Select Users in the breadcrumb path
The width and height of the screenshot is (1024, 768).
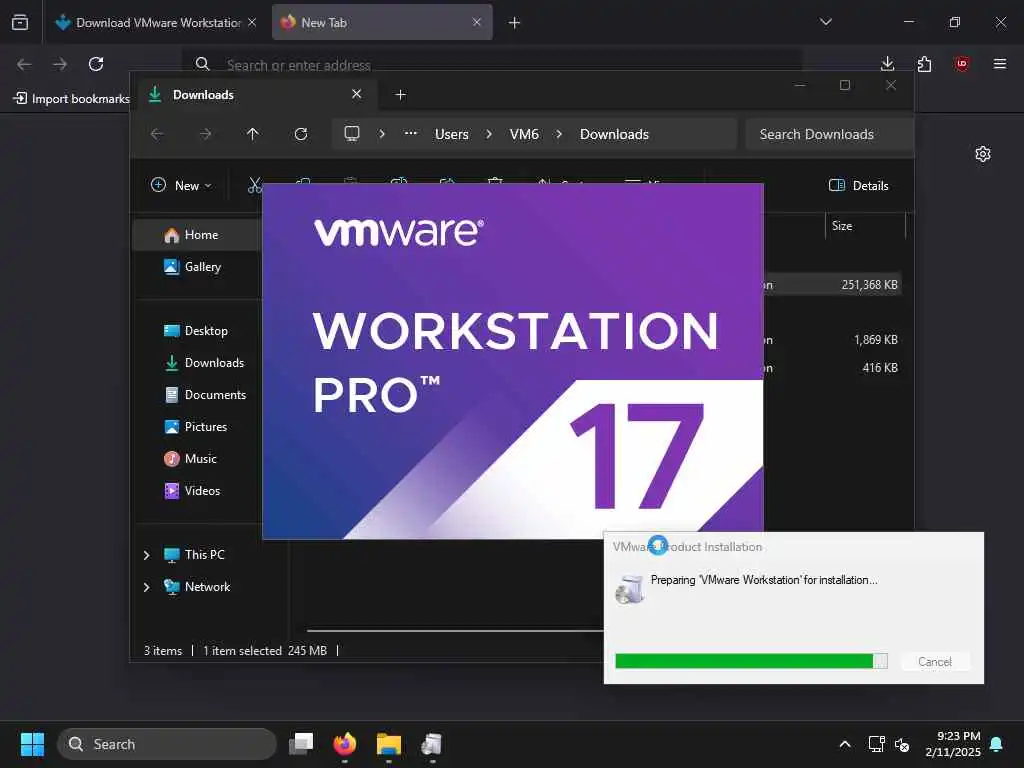click(x=452, y=134)
